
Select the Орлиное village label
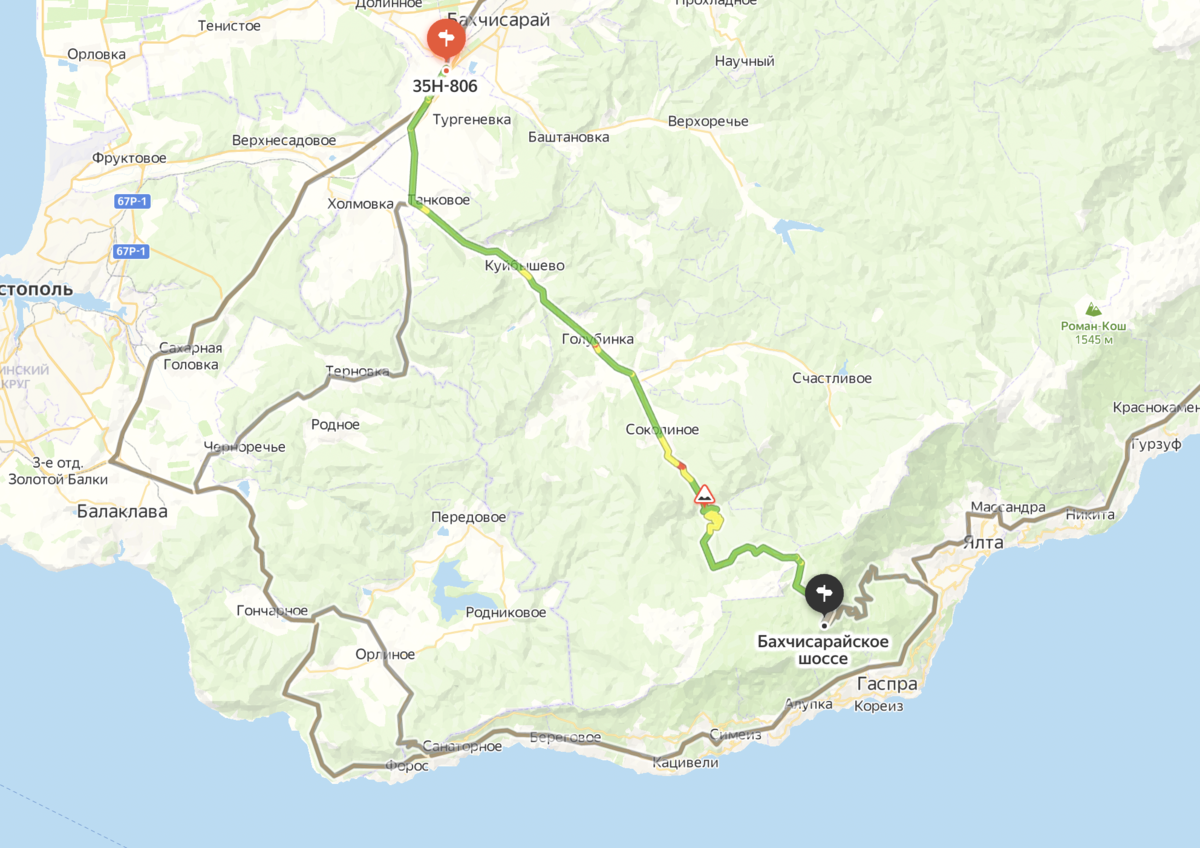[385, 654]
